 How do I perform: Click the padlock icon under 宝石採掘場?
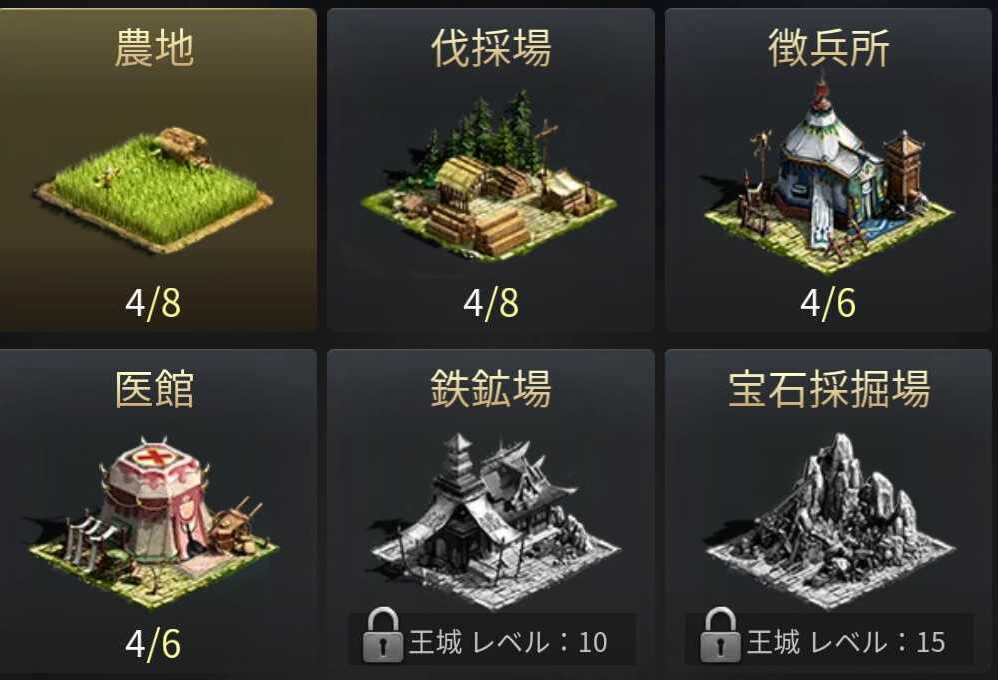click(x=720, y=635)
